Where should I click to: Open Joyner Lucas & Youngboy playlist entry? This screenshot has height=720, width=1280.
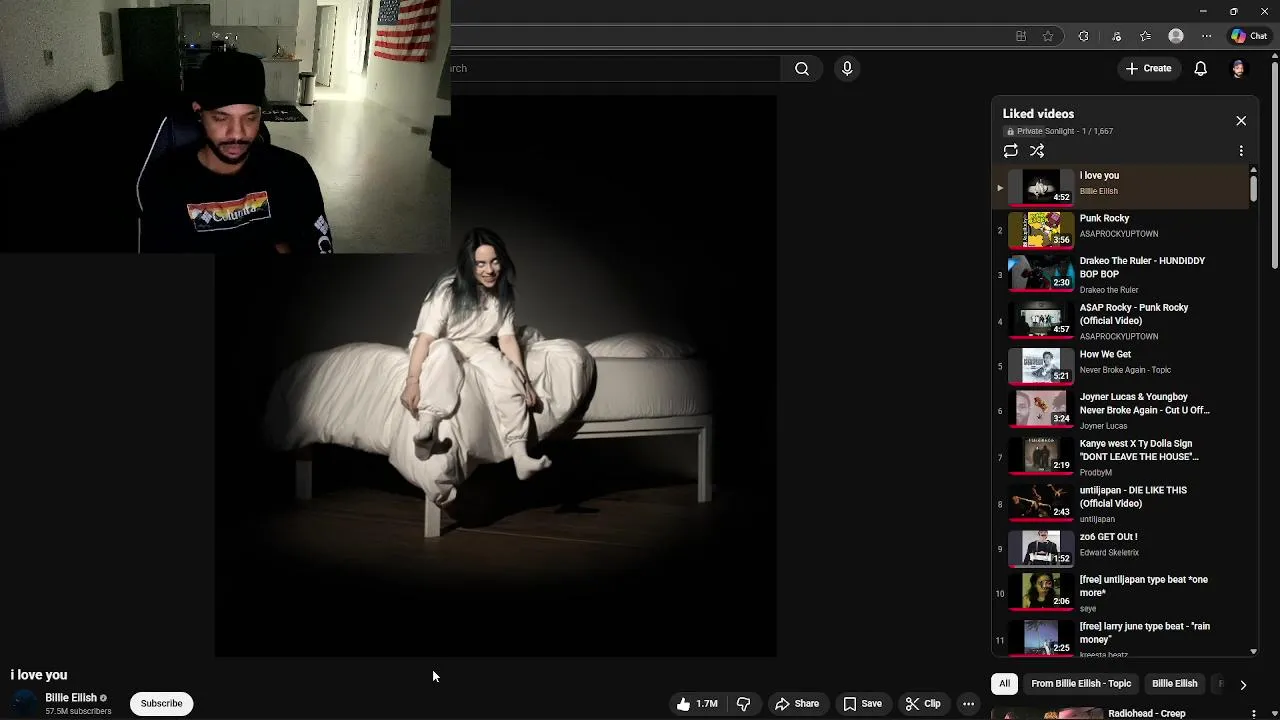(x=1120, y=410)
